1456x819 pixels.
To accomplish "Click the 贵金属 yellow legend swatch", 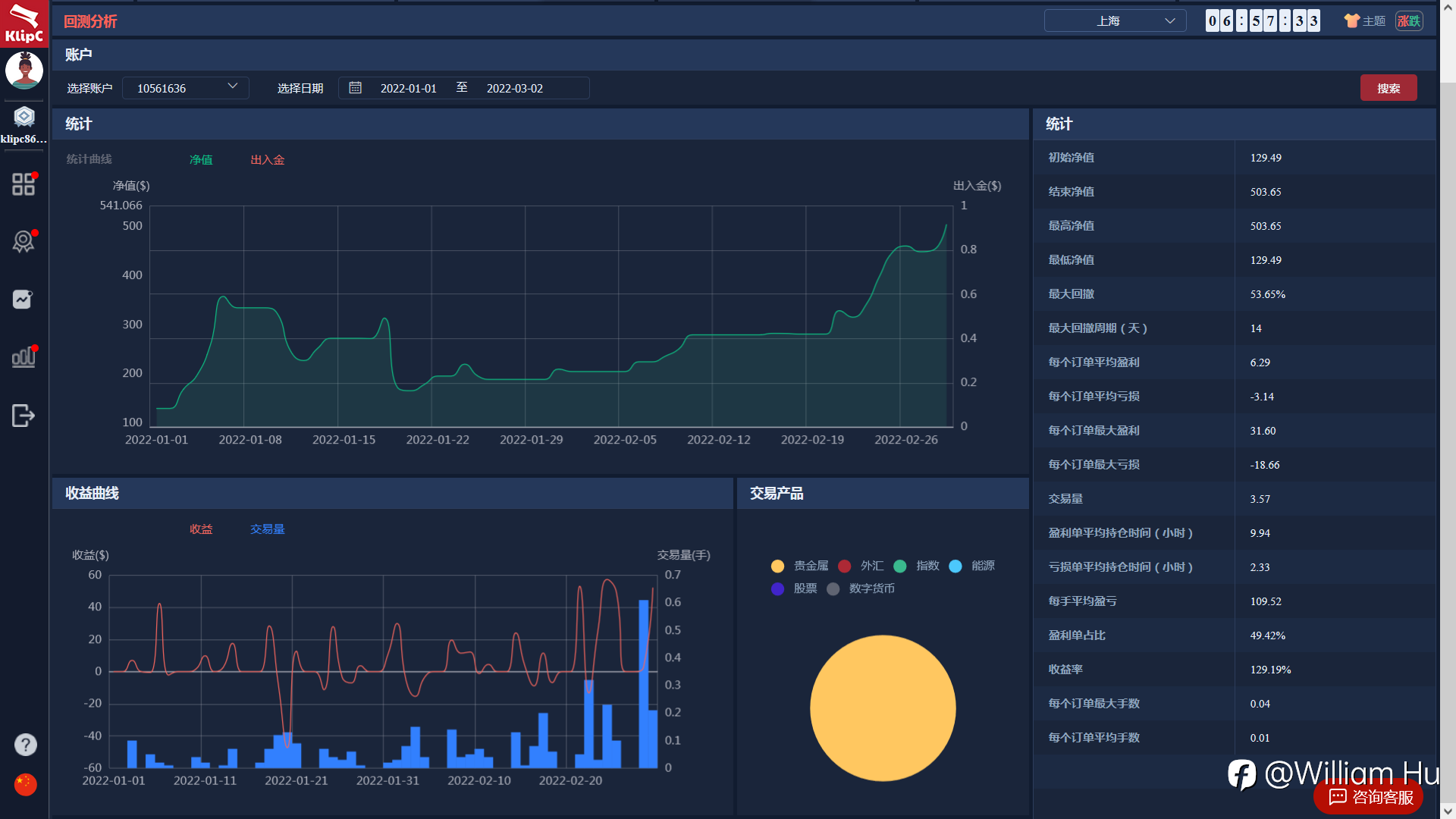I will tap(777, 566).
